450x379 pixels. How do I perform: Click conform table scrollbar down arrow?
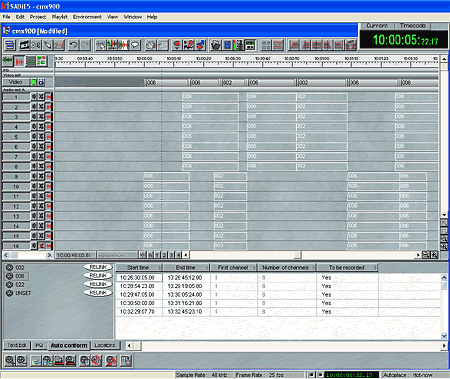pyautogui.click(x=444, y=336)
